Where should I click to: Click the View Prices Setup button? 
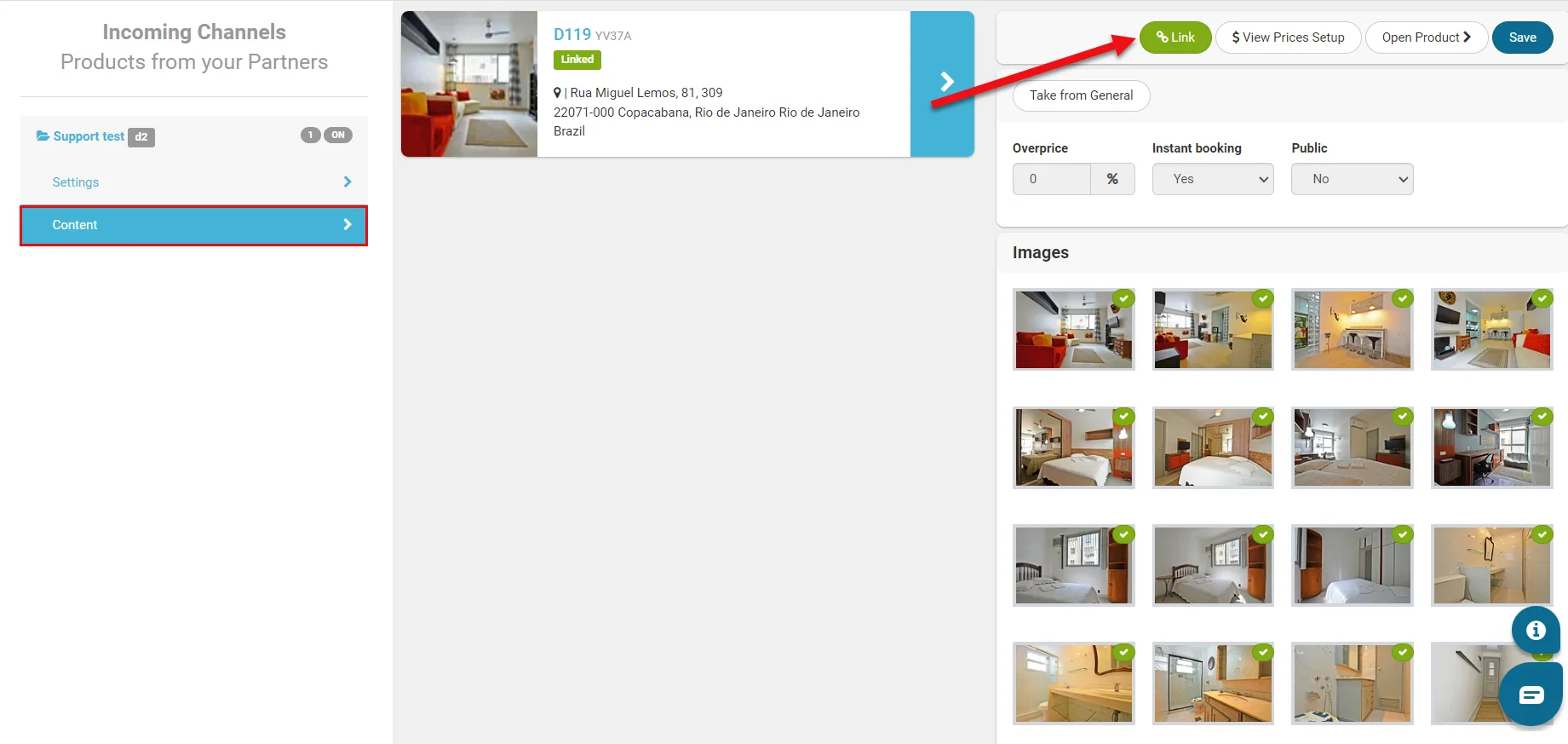(x=1288, y=37)
